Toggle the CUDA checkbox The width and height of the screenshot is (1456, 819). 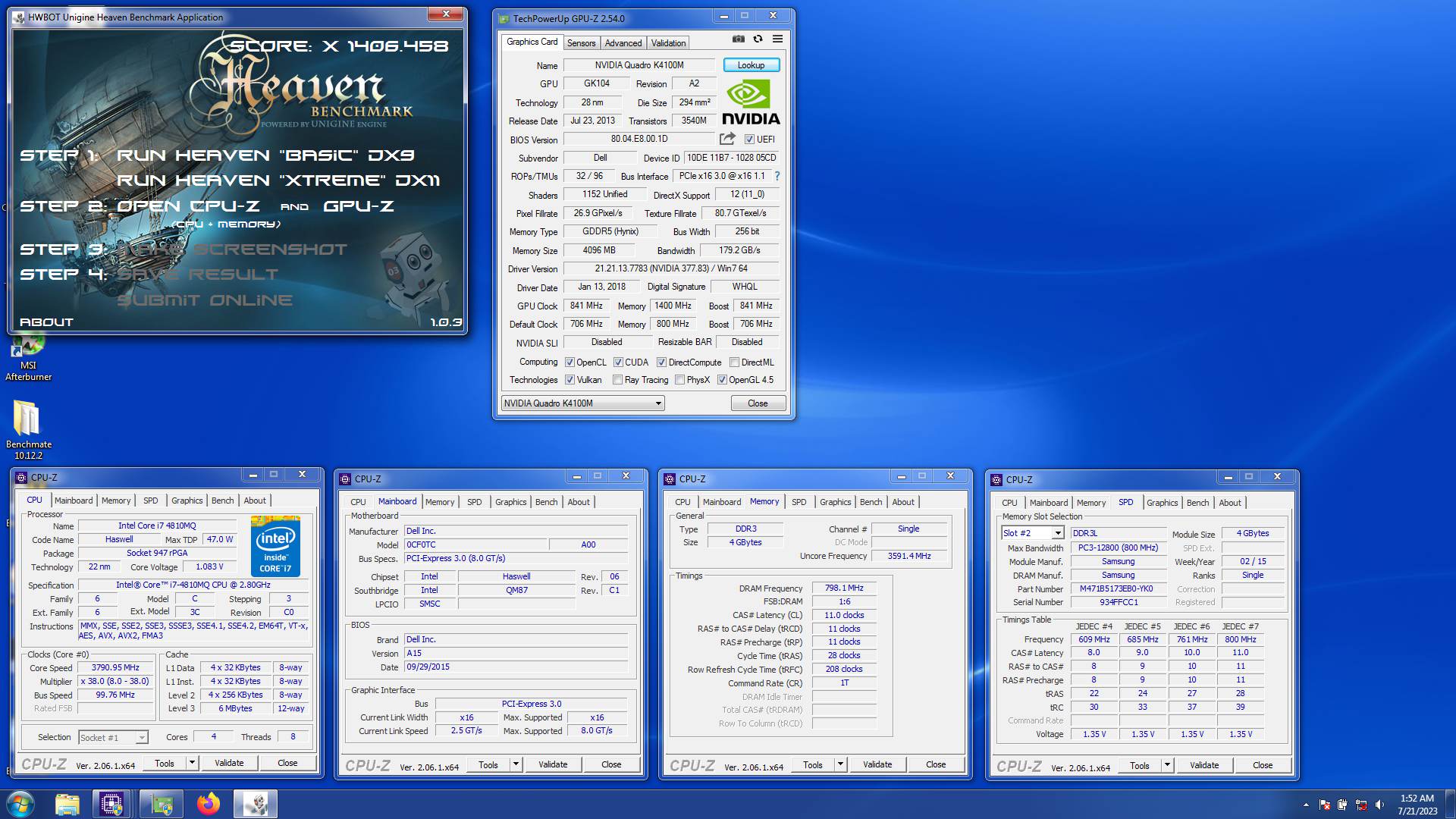[618, 362]
